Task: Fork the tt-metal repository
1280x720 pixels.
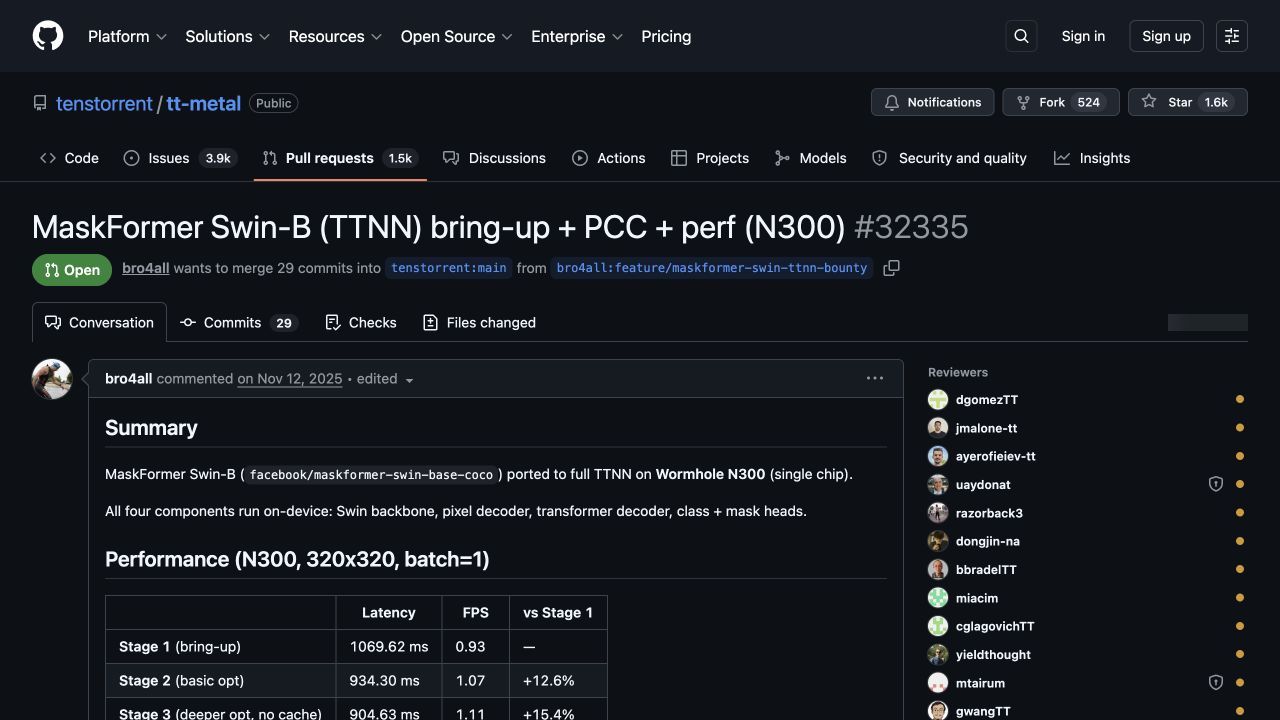Action: [1060, 102]
